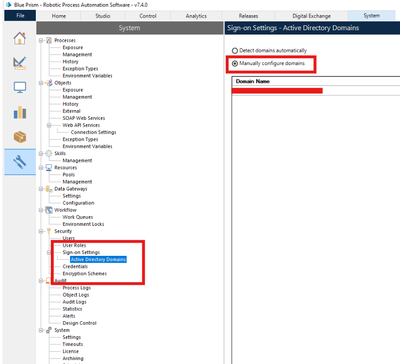Click the Blue Prism title bar logo
The image size is (400, 364).
click(9, 5)
